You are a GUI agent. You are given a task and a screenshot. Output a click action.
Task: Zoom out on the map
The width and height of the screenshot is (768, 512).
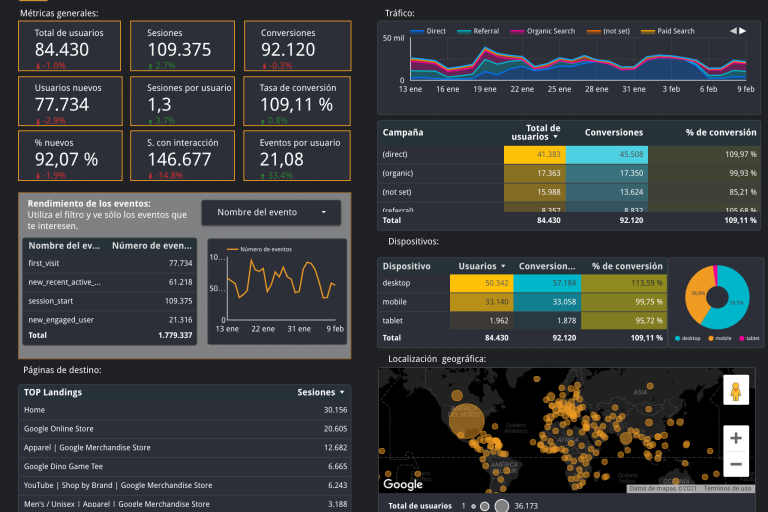pos(736,464)
